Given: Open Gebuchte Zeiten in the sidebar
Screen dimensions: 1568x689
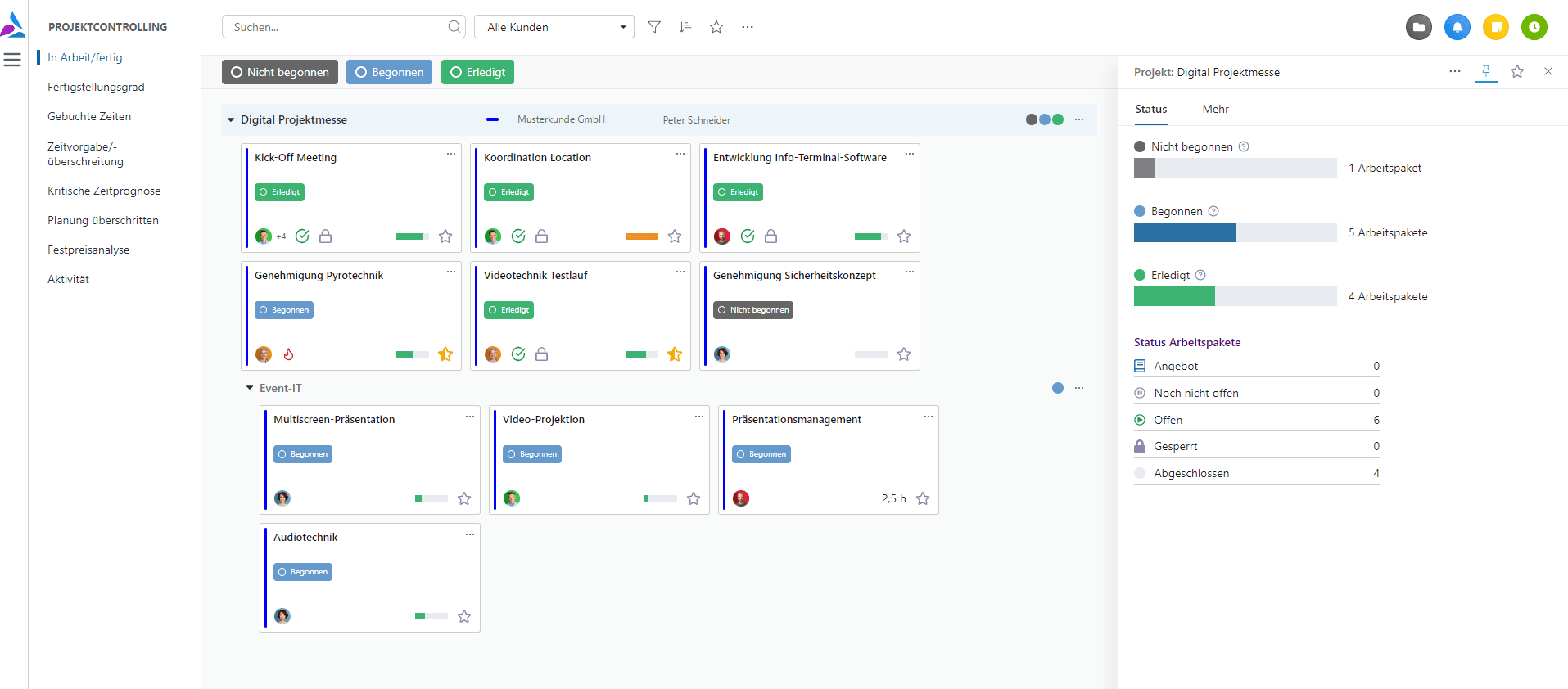Looking at the screenshot, I should [x=89, y=116].
